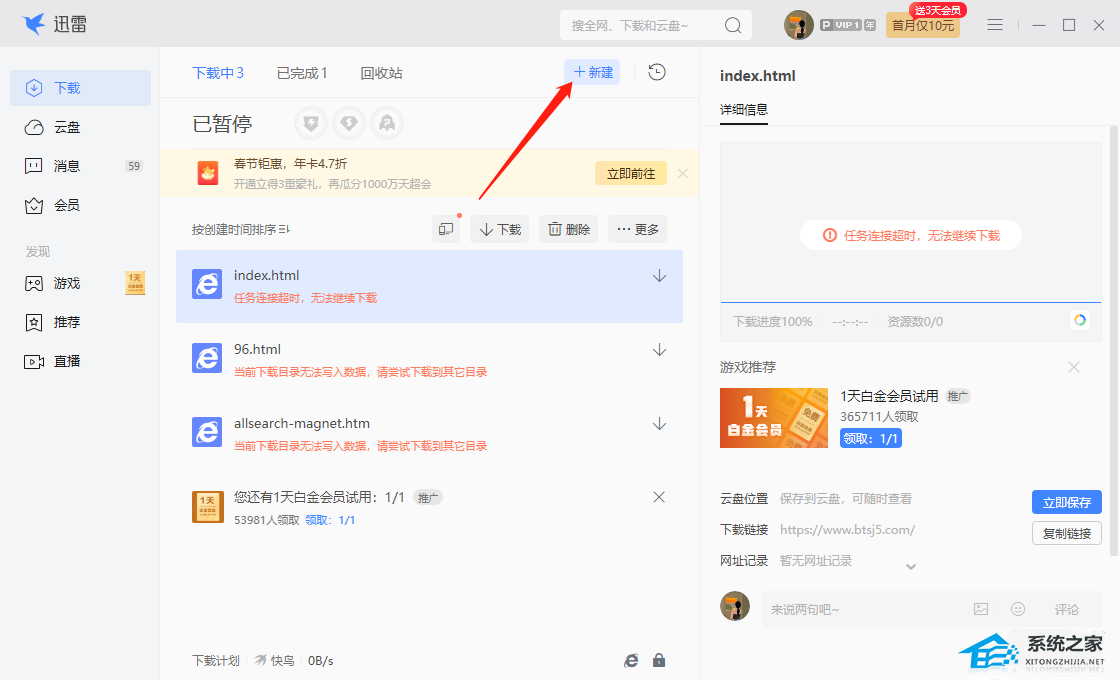Screen dimensions: 1120x680
Task: Open the download history clock icon
Action: coord(657,72)
